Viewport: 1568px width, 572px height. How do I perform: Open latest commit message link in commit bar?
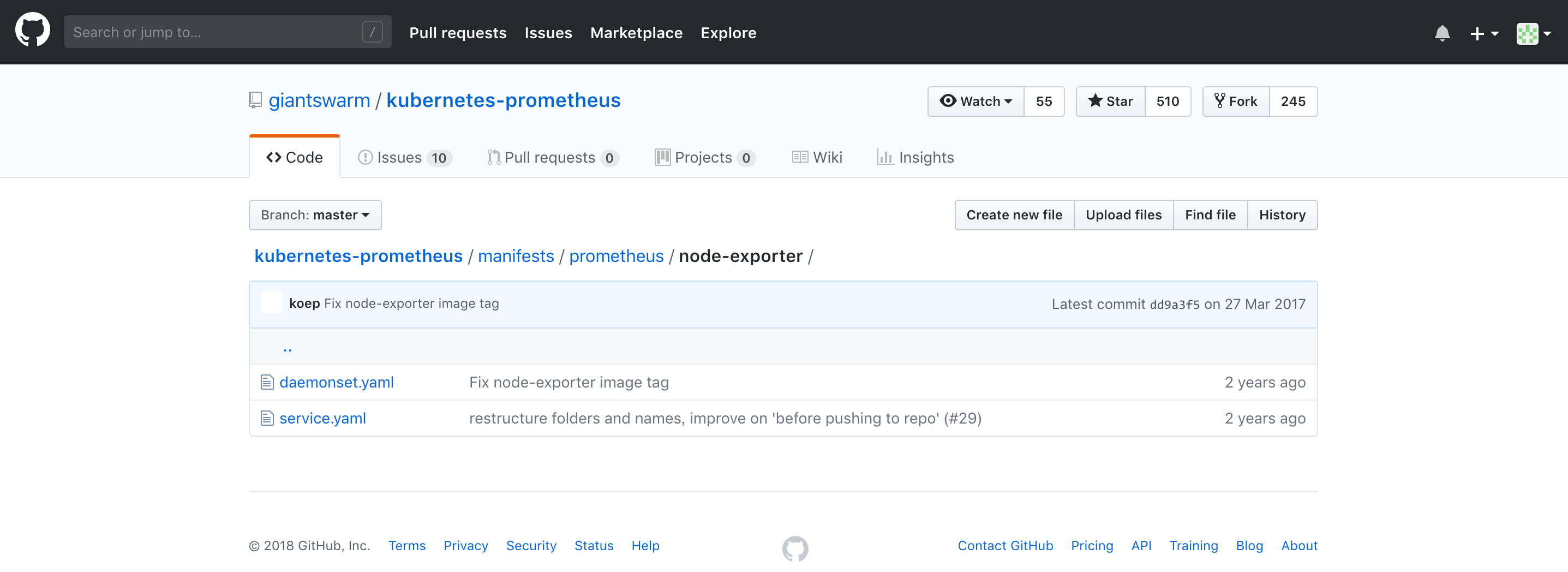411,303
